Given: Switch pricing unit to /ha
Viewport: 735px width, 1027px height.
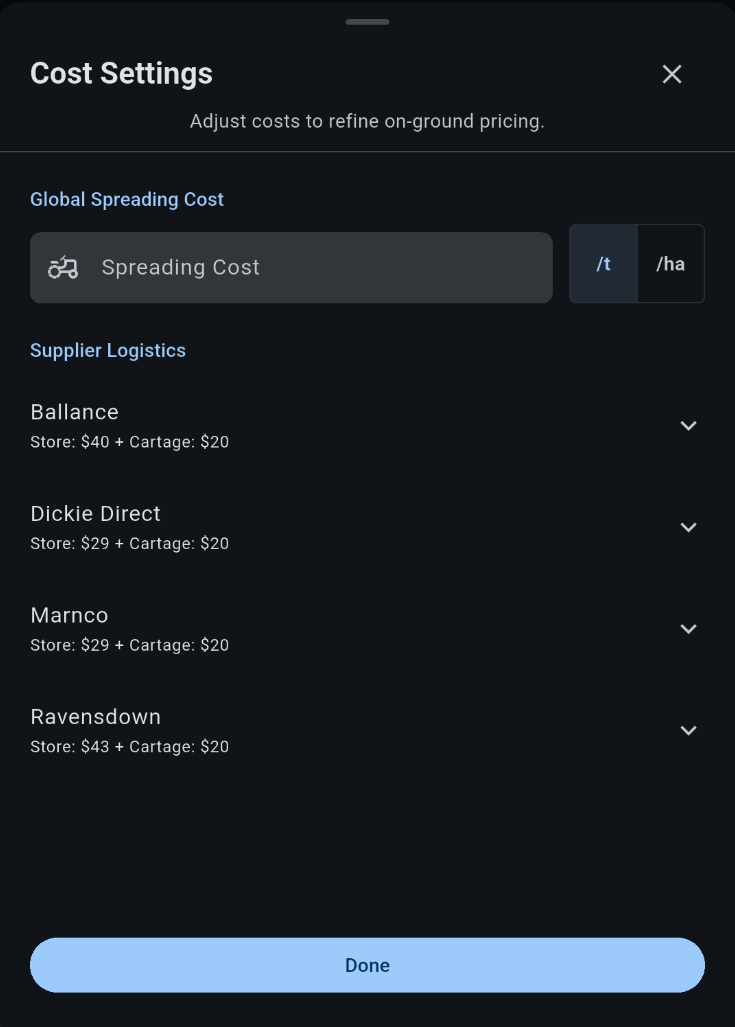Looking at the screenshot, I should (x=670, y=263).
